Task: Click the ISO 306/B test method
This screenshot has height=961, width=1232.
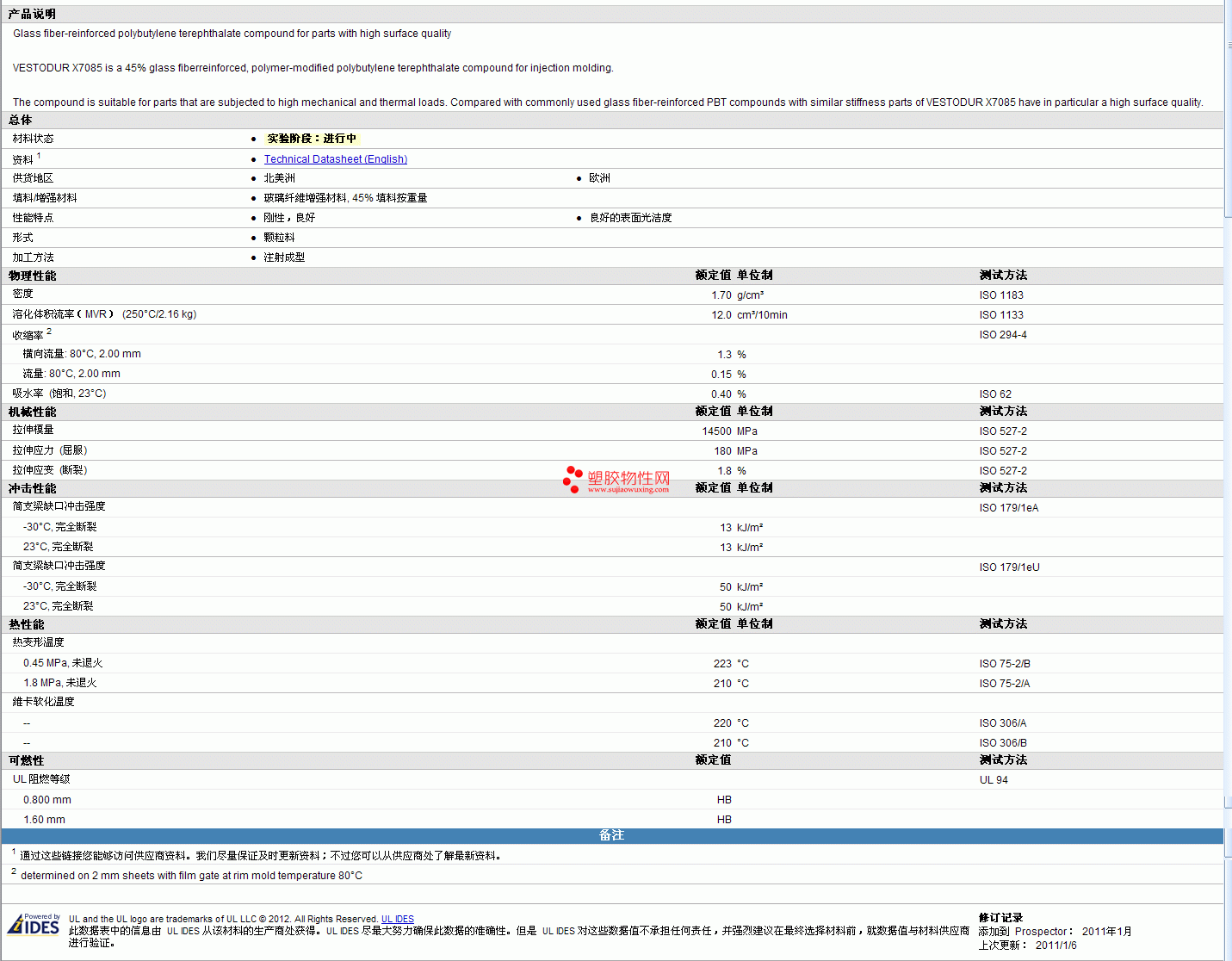Action: click(x=1003, y=743)
